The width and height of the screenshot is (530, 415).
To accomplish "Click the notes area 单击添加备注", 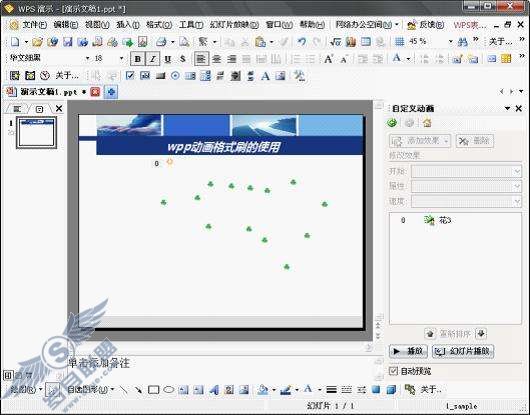I will coord(99,363).
